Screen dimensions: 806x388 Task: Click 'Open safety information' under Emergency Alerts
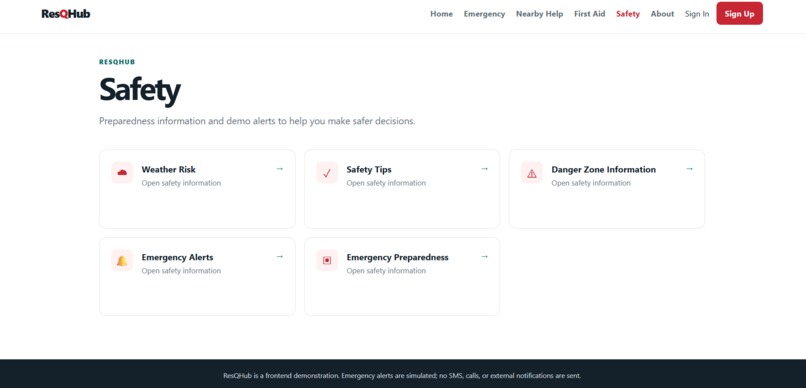pos(181,271)
